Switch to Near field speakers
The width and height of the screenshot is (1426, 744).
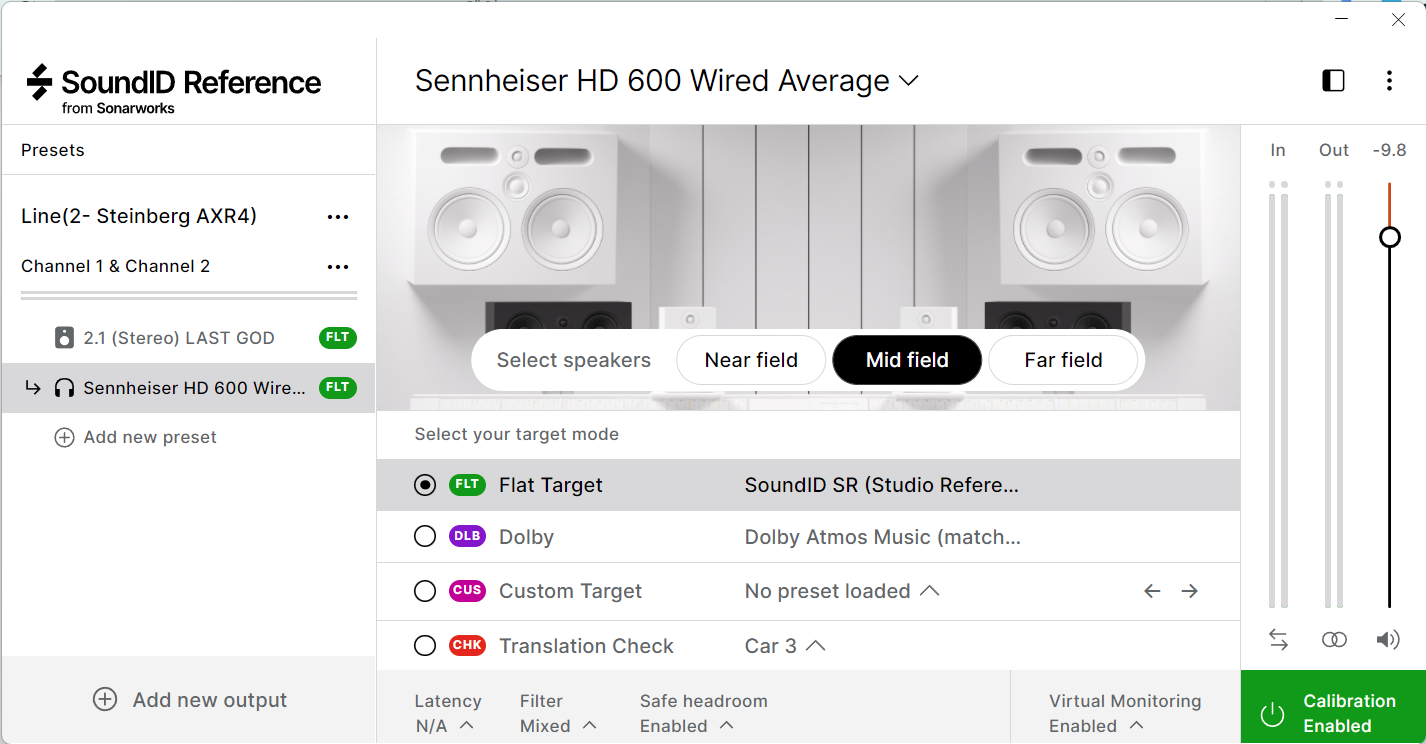click(751, 360)
